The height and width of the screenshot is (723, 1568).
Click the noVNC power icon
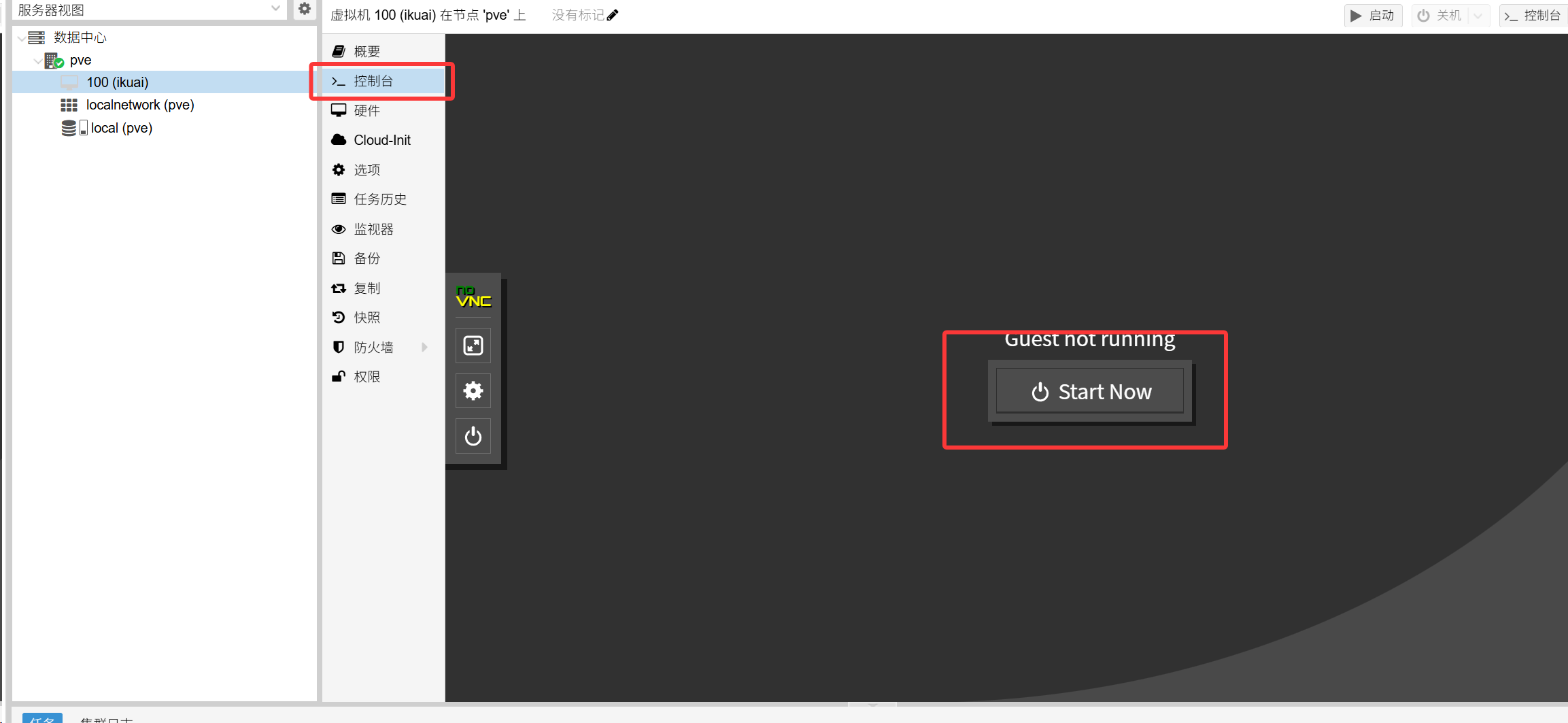473,436
